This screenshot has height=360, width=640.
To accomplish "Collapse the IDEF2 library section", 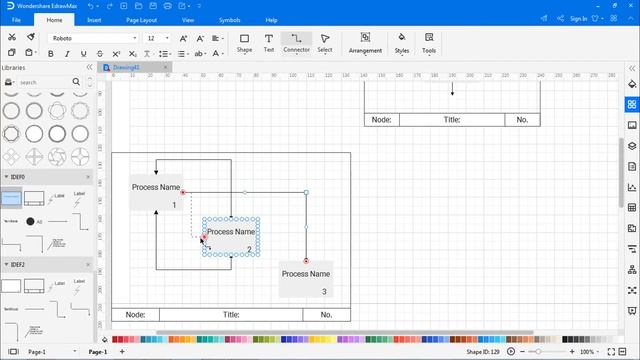I will (x=7, y=264).
